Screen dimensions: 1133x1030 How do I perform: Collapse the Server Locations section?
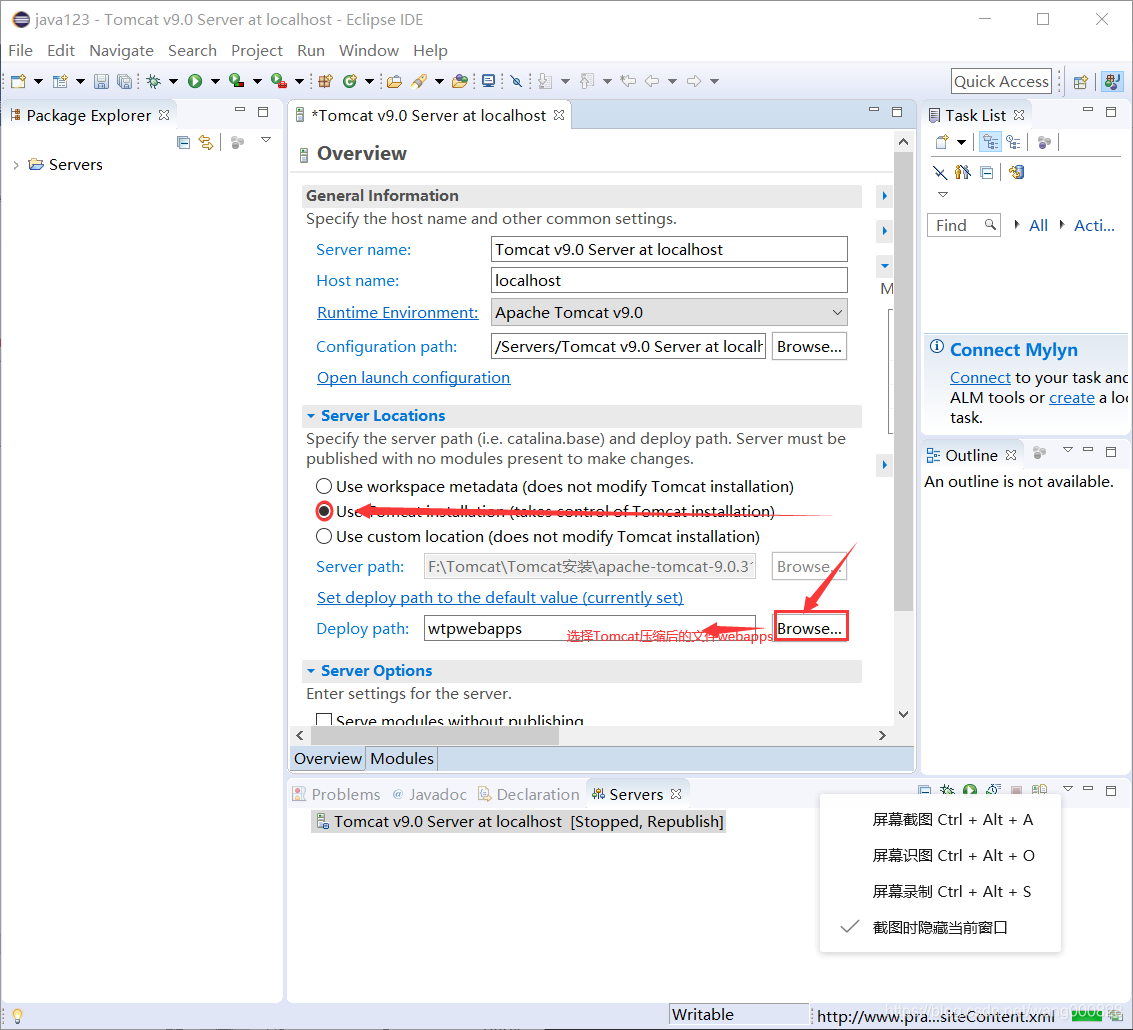click(311, 416)
